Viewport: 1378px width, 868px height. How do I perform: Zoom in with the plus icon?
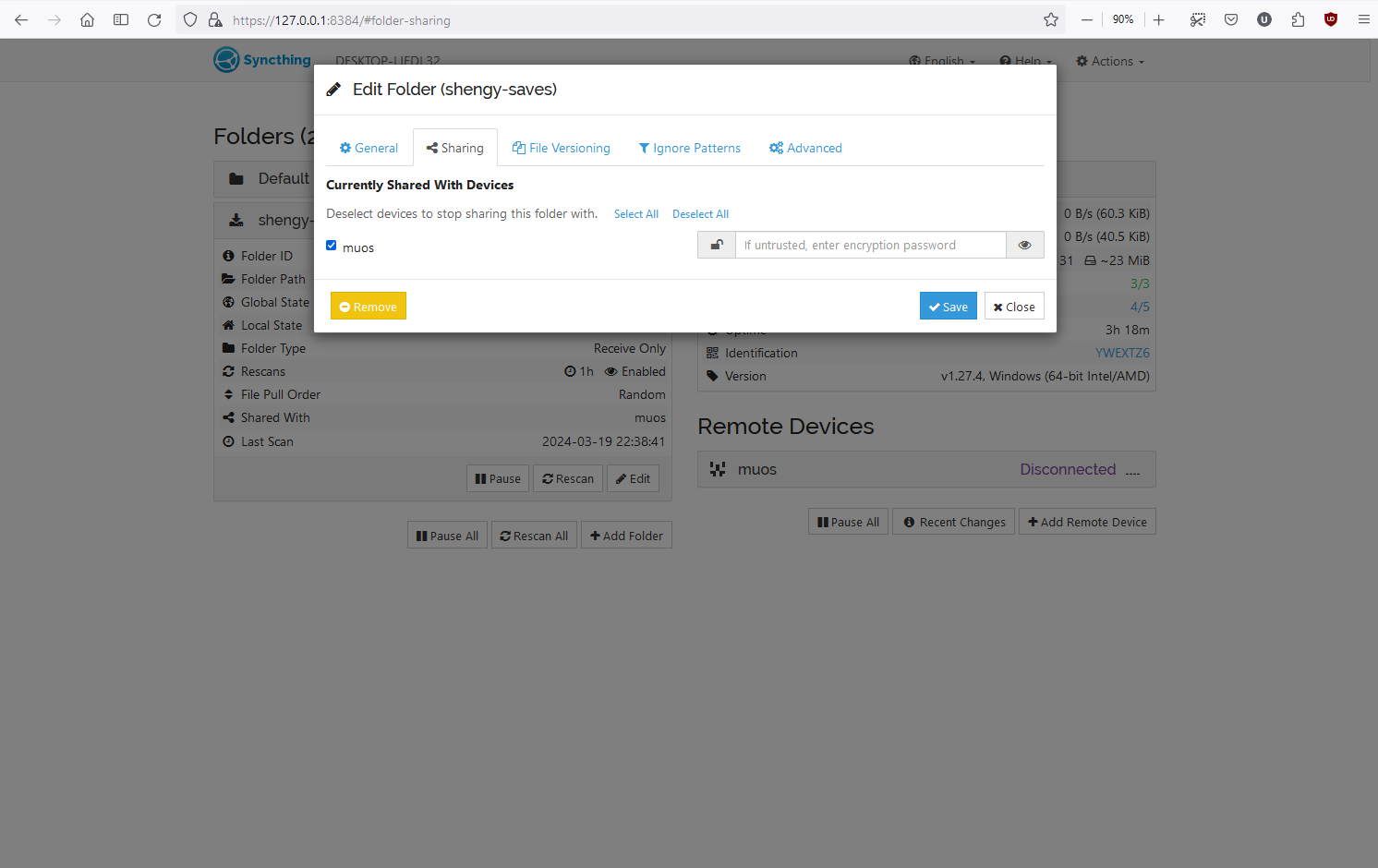1159,19
